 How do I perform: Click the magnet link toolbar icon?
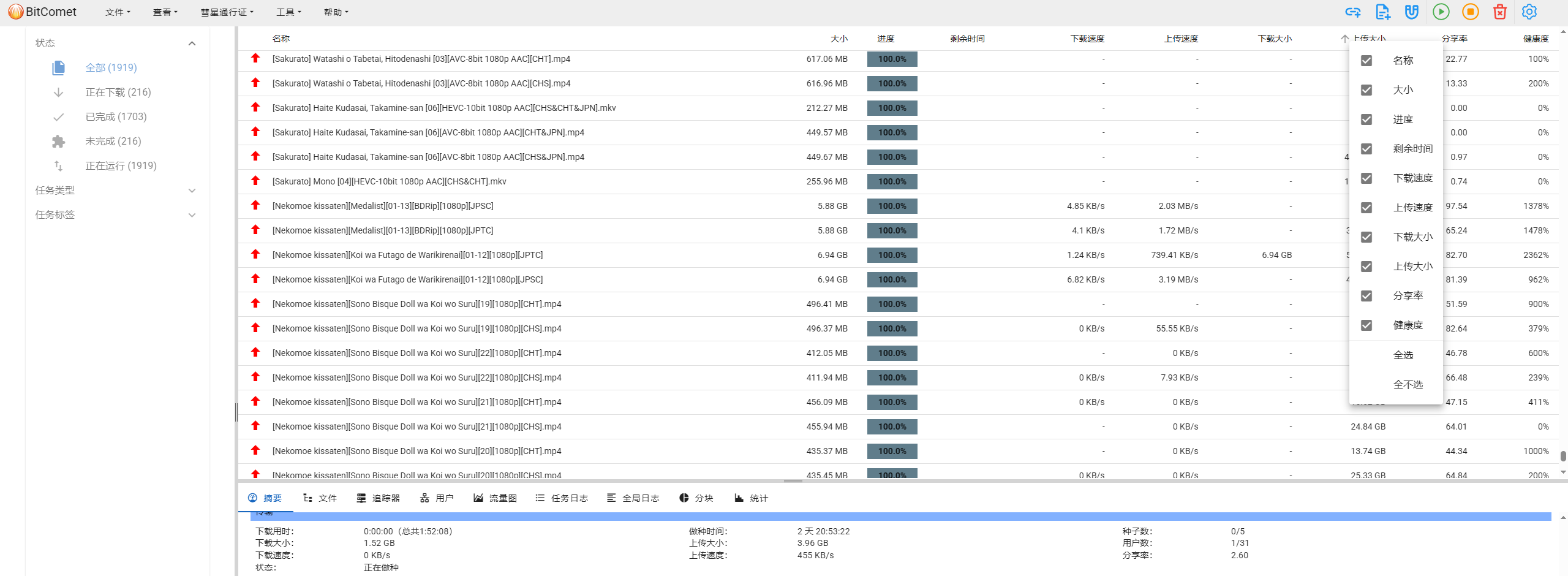(1412, 12)
